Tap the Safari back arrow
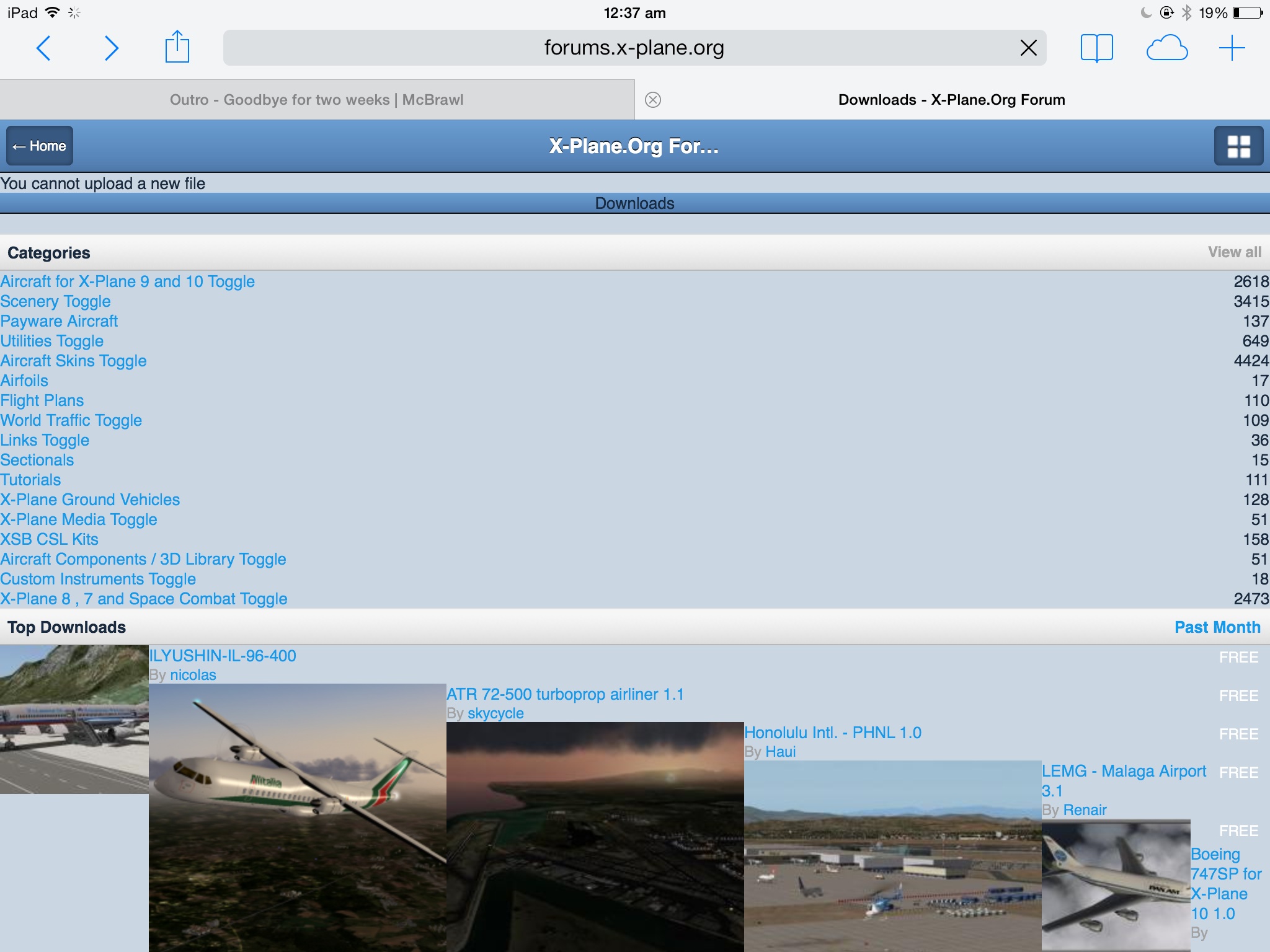 (x=43, y=48)
